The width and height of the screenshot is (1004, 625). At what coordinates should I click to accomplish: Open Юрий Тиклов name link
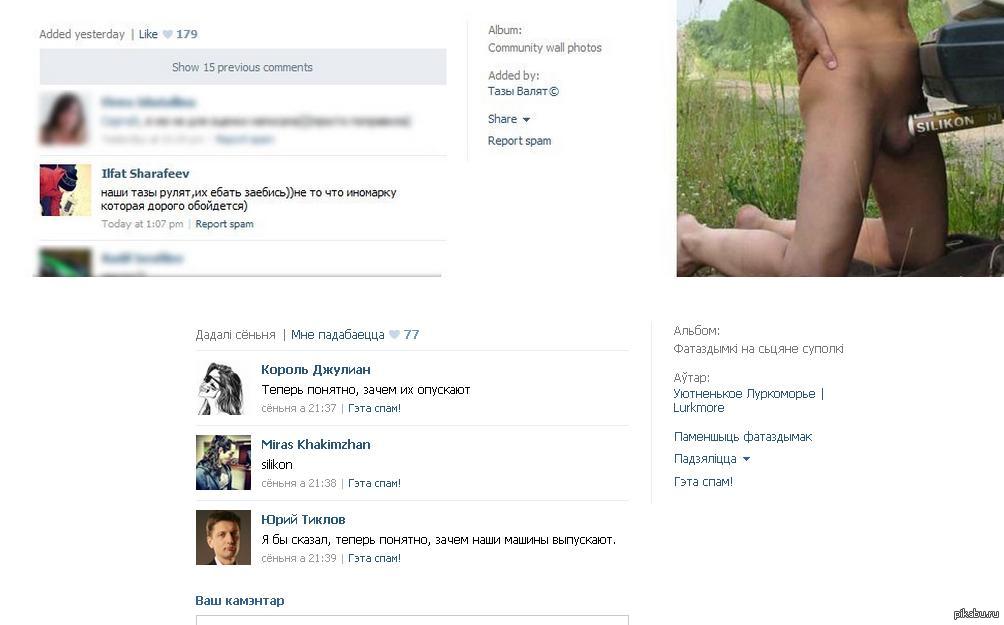[x=303, y=519]
